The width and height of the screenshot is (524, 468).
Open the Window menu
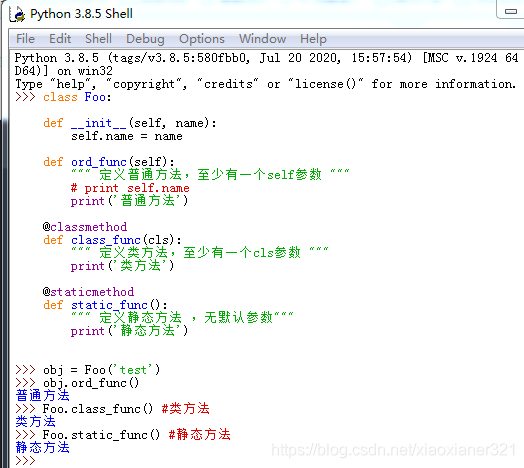[x=262, y=39]
